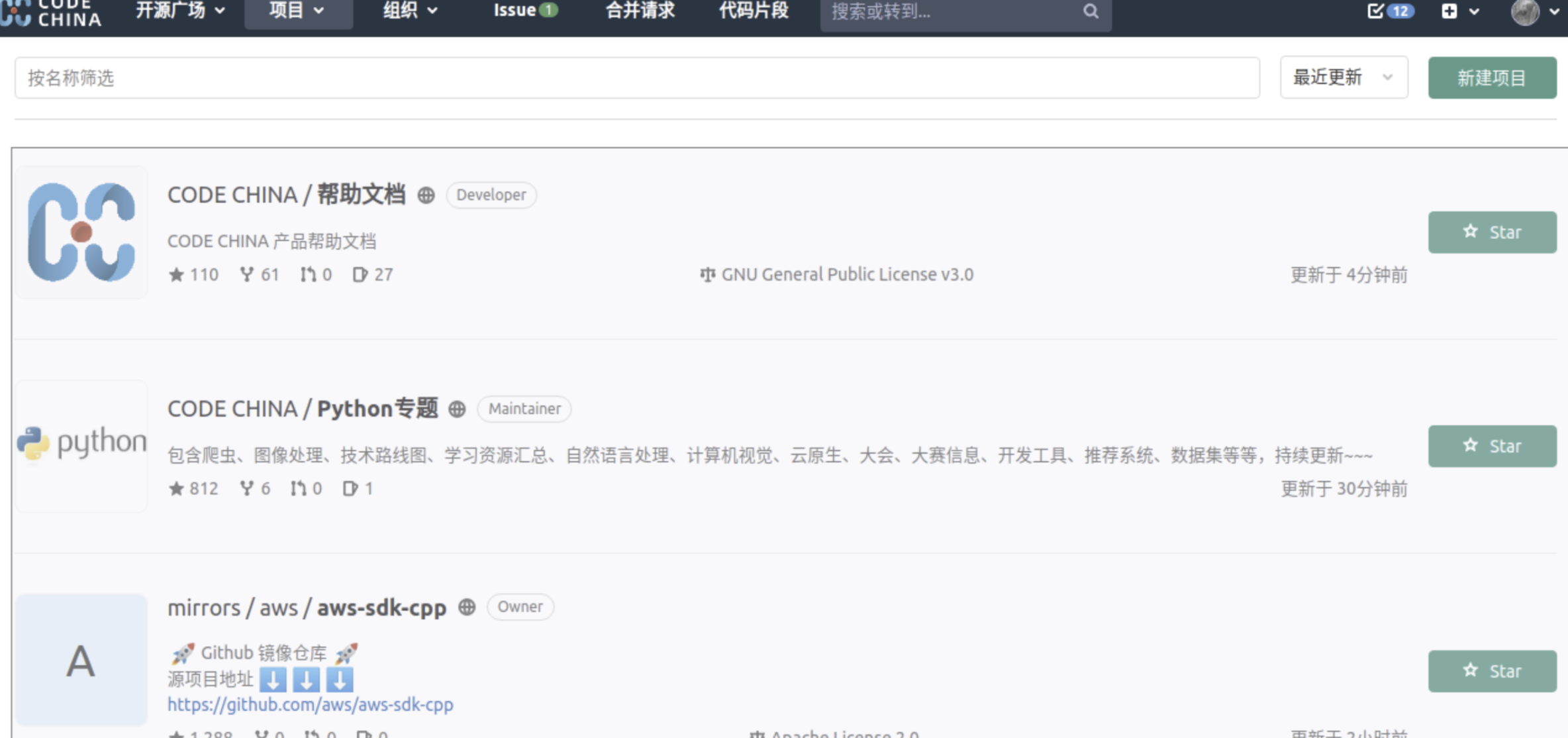Click the 帮助文档 project star count icon
The image size is (1568, 738).
tap(176, 274)
